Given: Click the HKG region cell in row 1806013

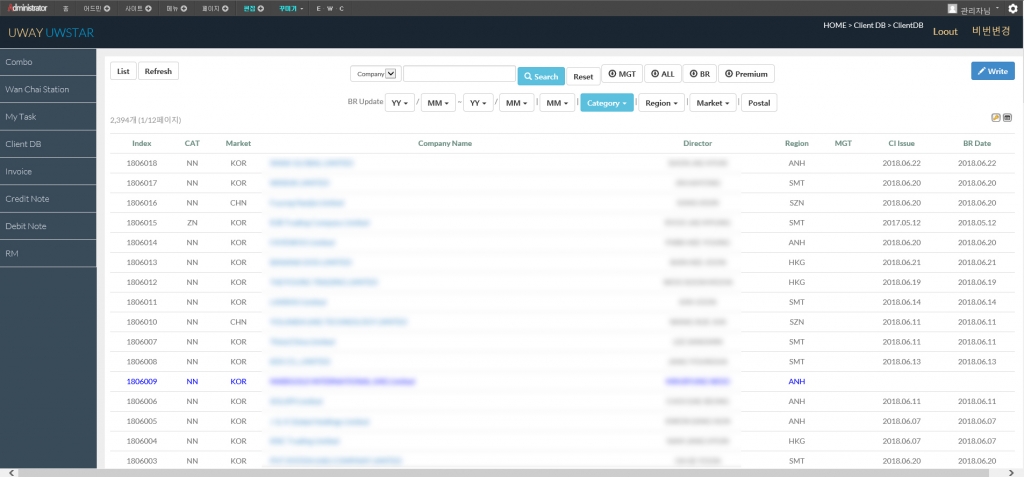Looking at the screenshot, I should click(797, 262).
